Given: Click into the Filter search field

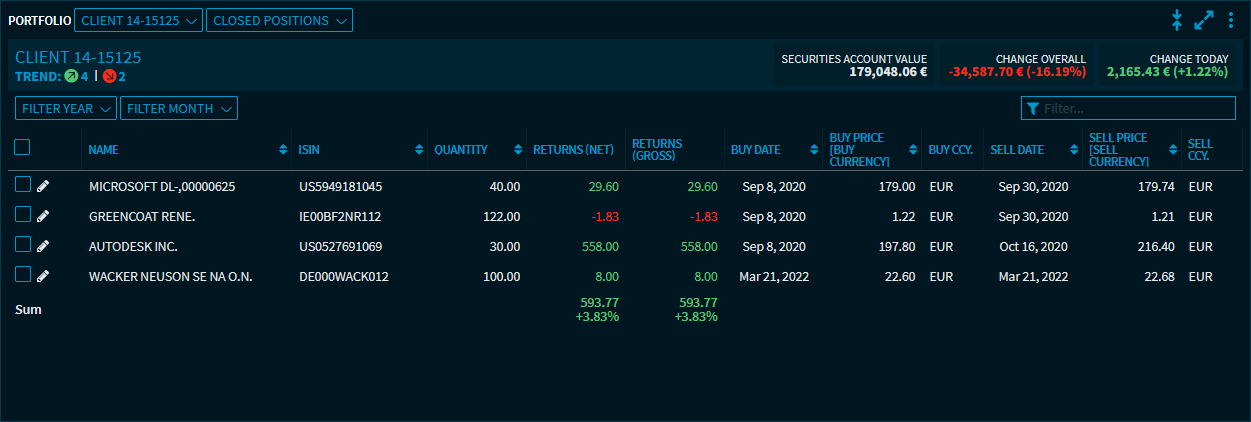Looking at the screenshot, I should pos(1137,109).
